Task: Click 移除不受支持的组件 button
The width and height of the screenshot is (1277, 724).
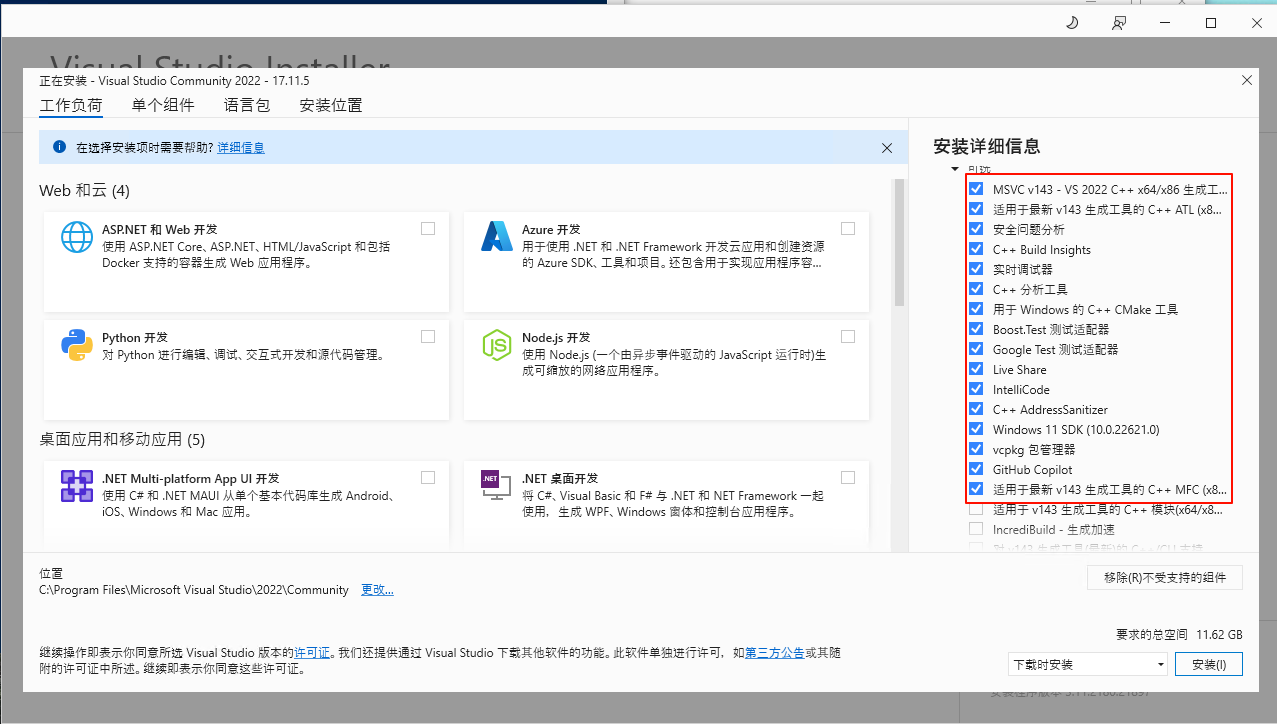Action: [1165, 577]
